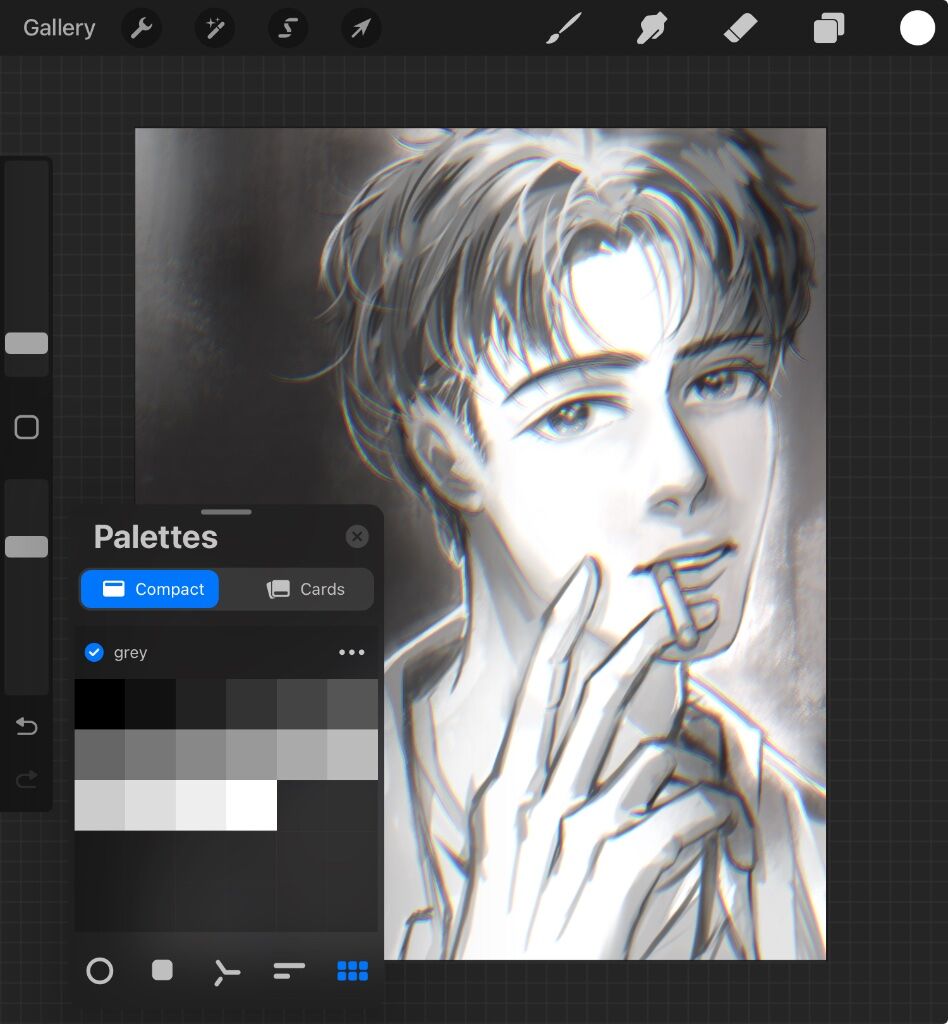948x1024 pixels.
Task: Redo the last action
Action: pos(26,779)
